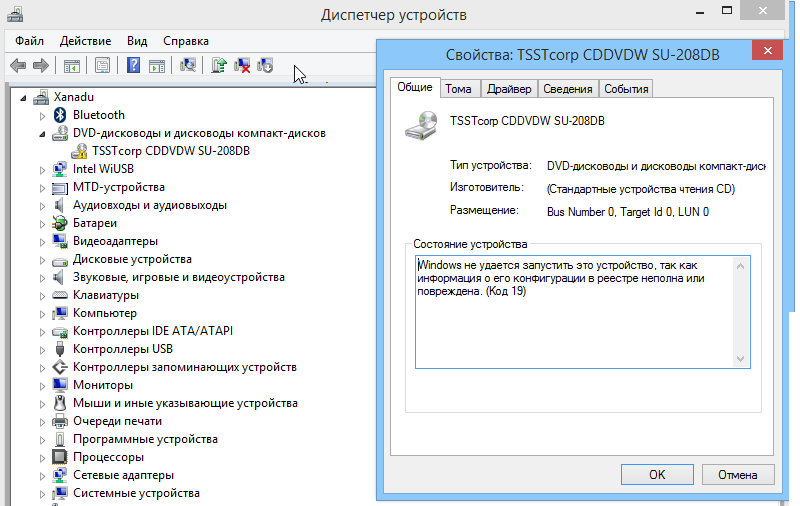The width and height of the screenshot is (800, 506).
Task: Click the OK button in properties dialog
Action: [657, 474]
